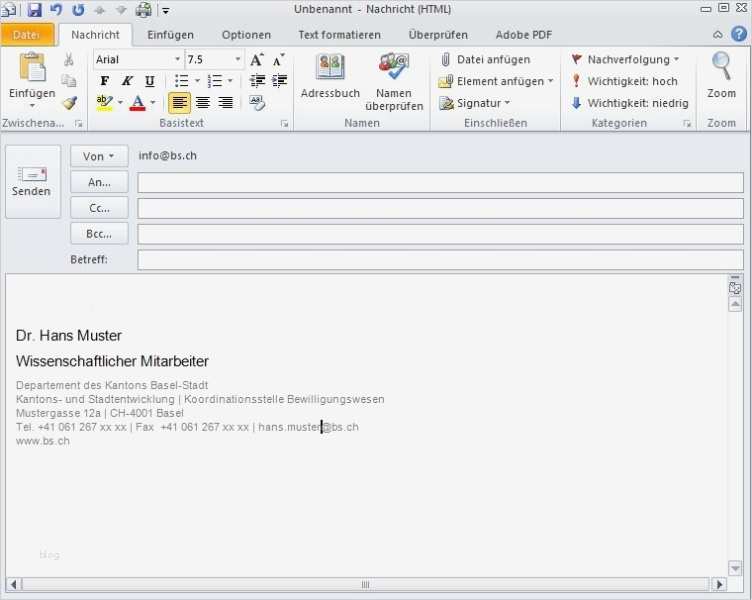752x600 pixels.
Task: Open the Zwischenablage dialog launcher
Action: pos(78,124)
